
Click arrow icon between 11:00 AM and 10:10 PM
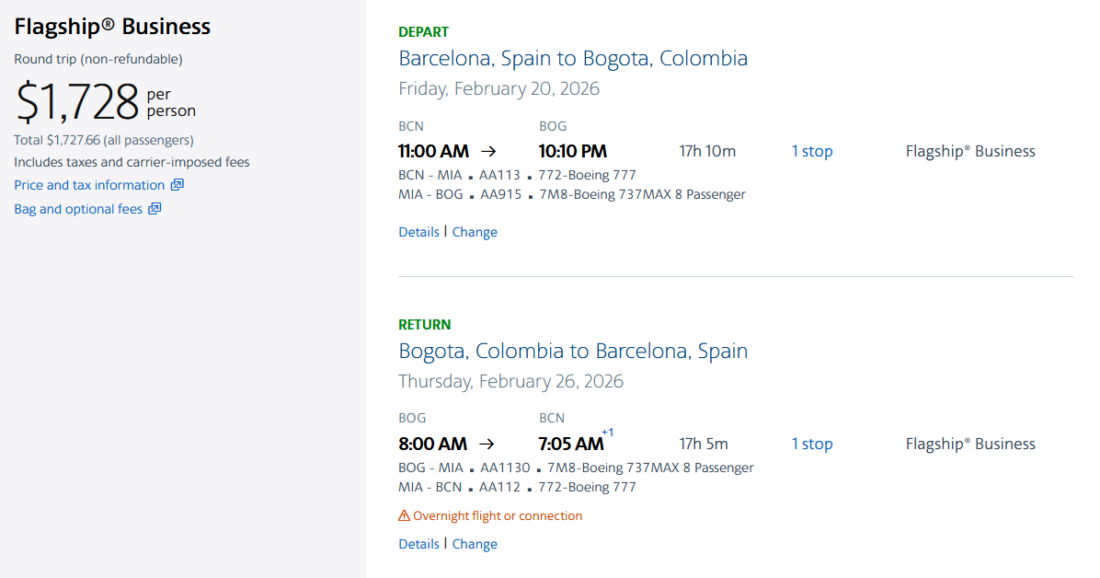[488, 152]
